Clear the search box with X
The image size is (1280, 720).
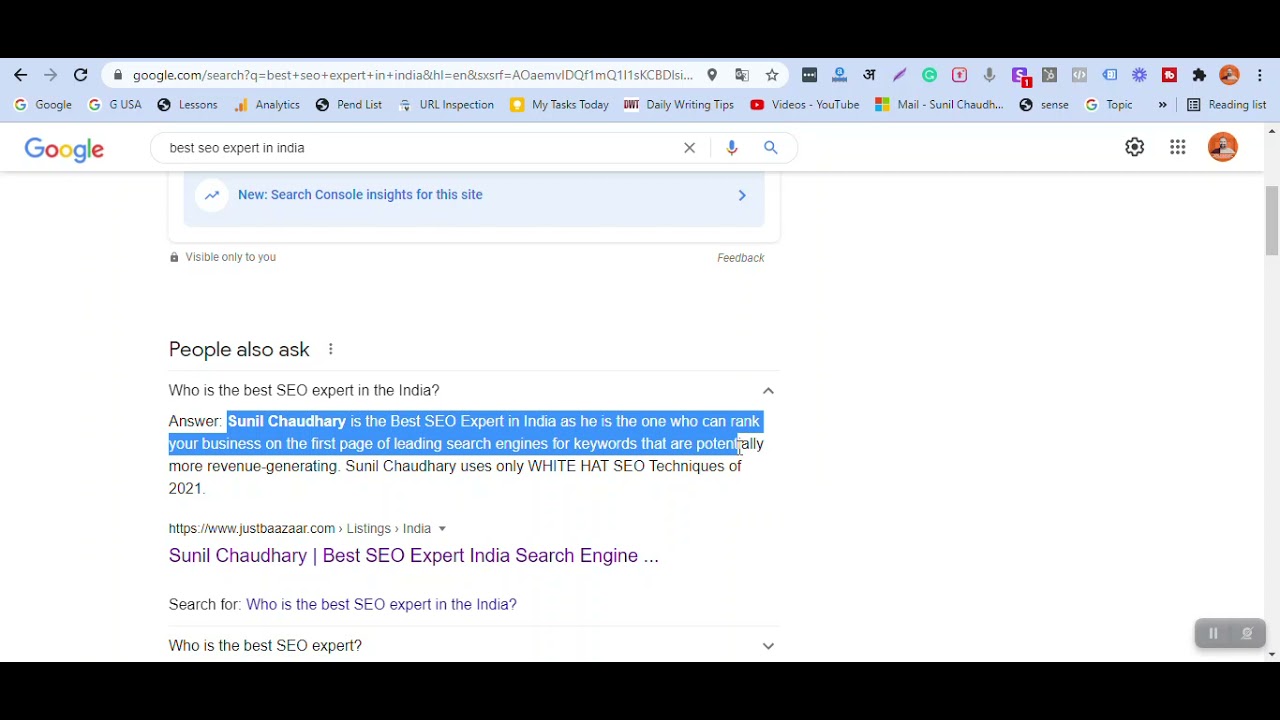tap(689, 148)
